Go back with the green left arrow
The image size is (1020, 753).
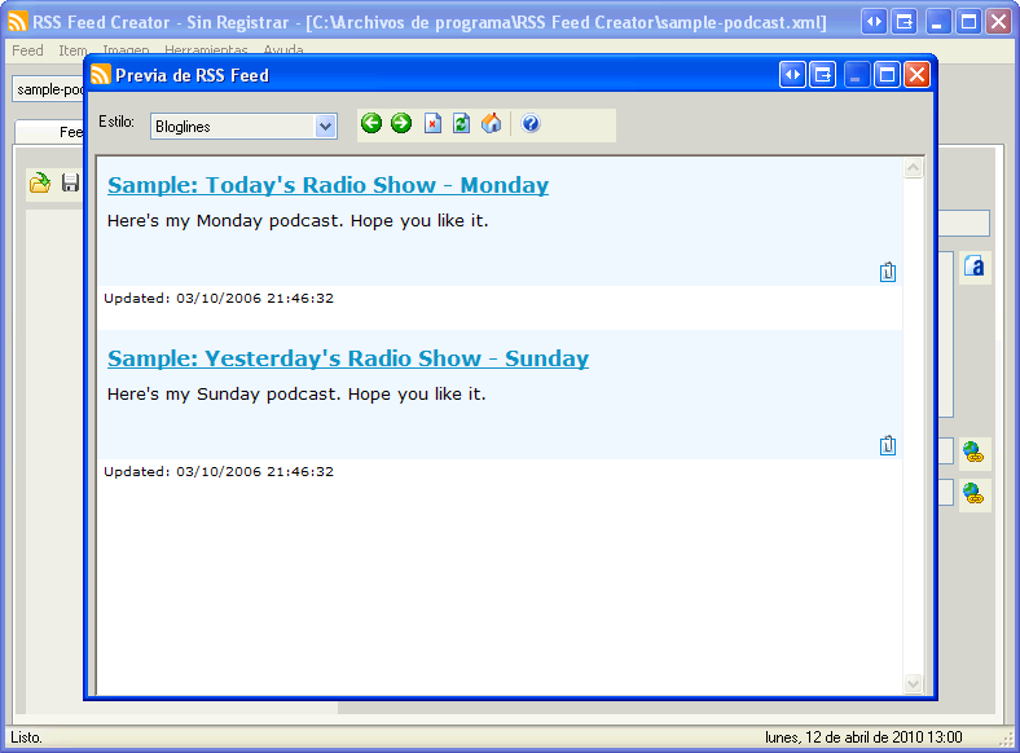tap(371, 123)
